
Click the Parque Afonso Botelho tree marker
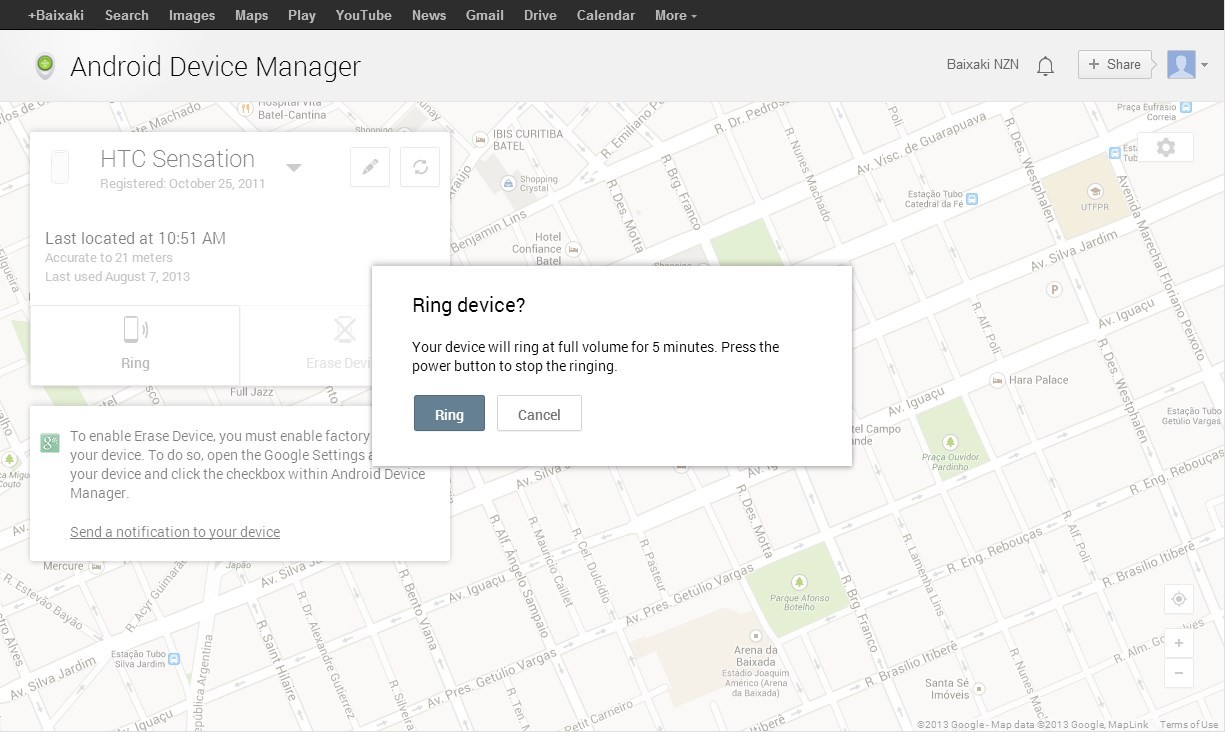[798, 582]
